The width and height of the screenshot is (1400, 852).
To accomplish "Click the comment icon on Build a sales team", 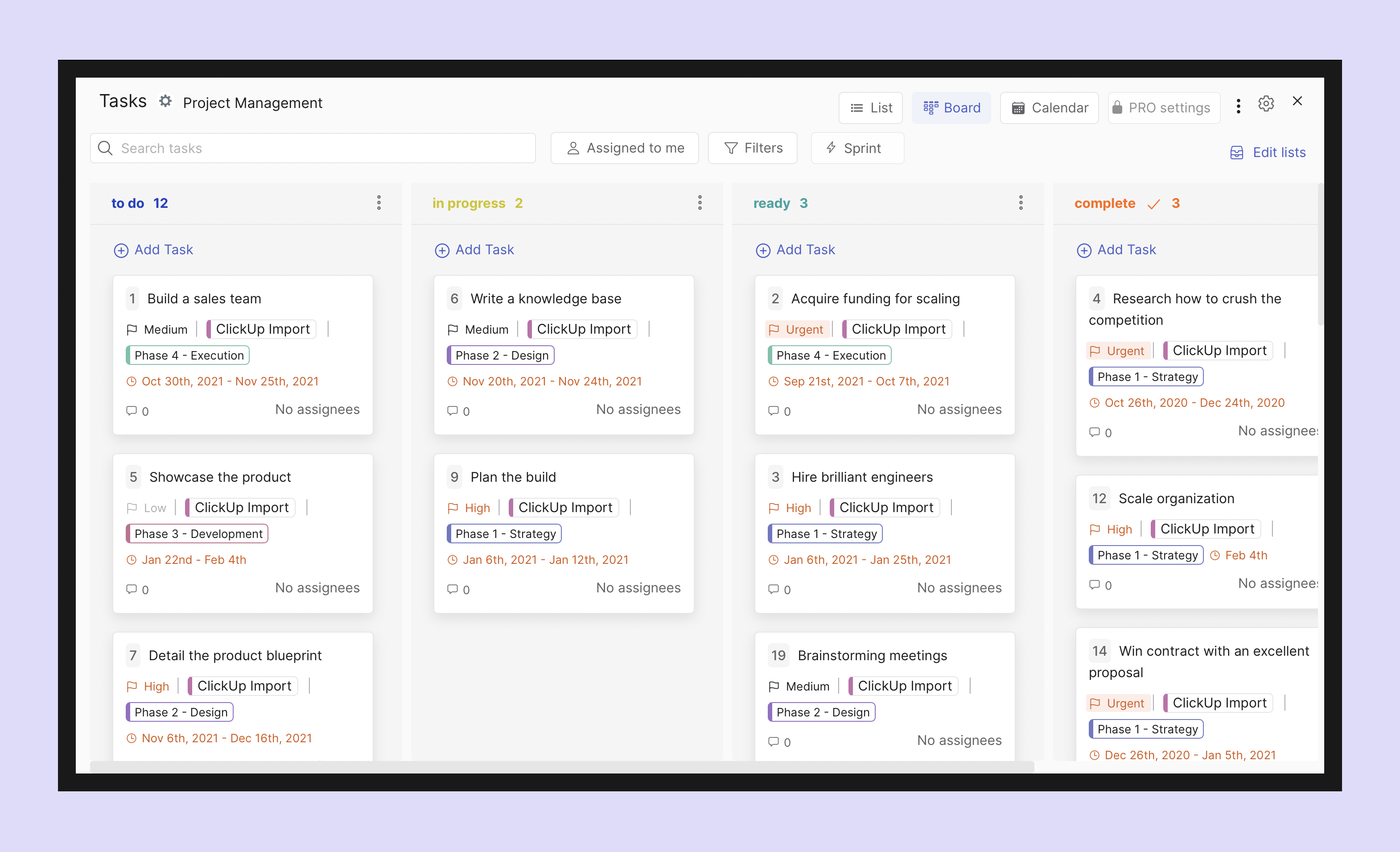I will click(x=131, y=410).
